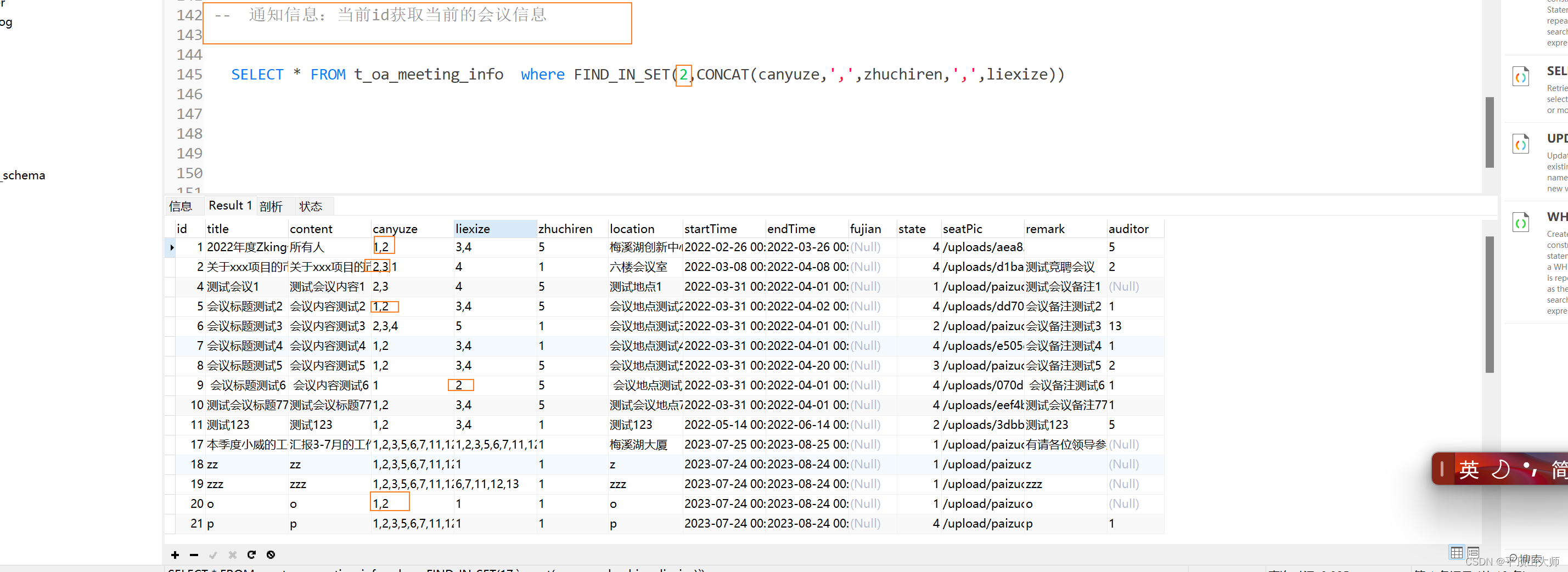Select content cell '会议内容测试2'

click(x=329, y=306)
